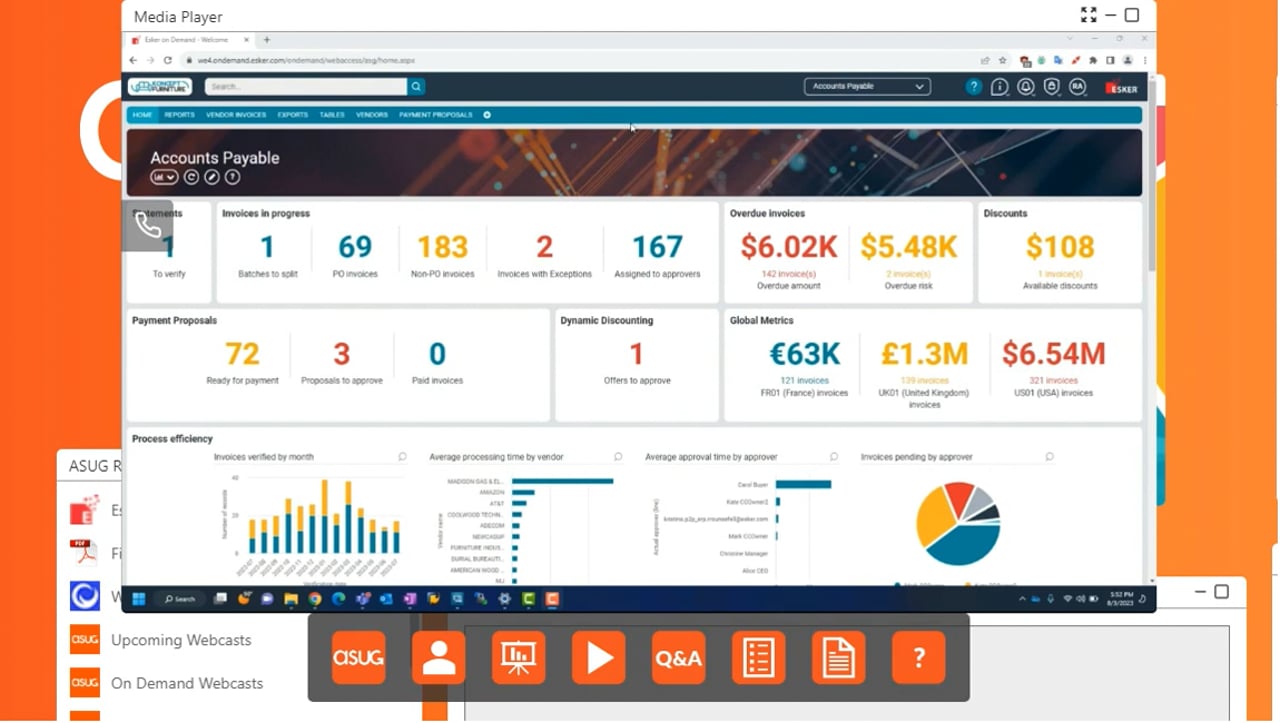Open the VENDOR INVOICES tab
This screenshot has height=723, width=1280.
pos(236,115)
